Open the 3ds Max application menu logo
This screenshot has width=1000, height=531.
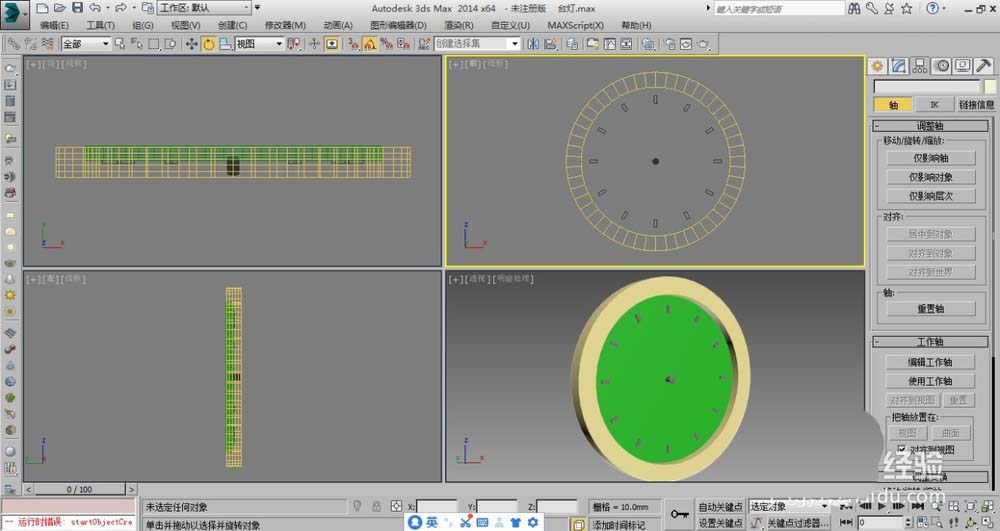pos(15,13)
